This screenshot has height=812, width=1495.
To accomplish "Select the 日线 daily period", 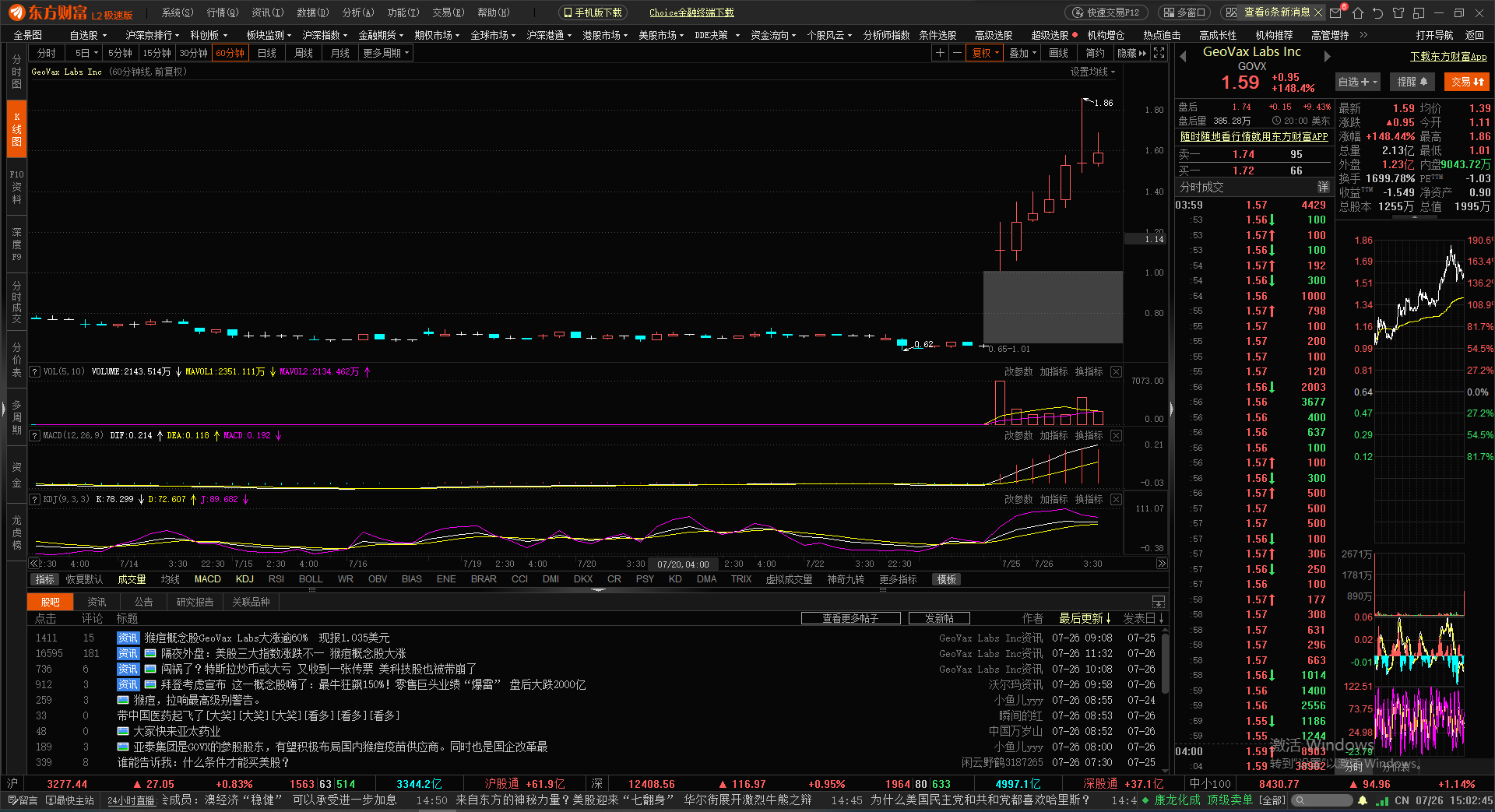I will (x=267, y=53).
